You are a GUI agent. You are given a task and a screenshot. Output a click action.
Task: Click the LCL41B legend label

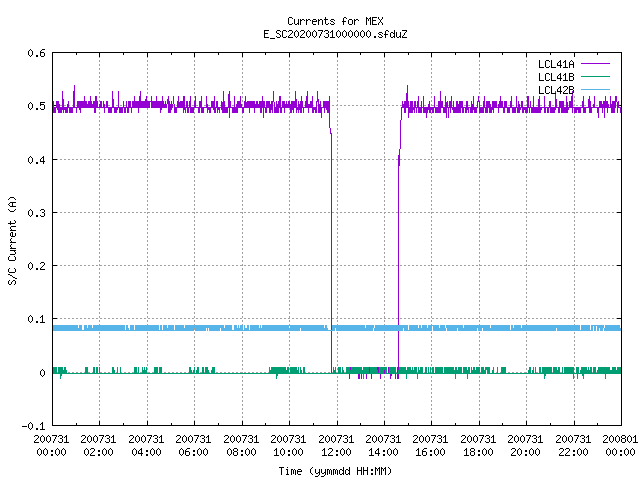click(x=556, y=77)
